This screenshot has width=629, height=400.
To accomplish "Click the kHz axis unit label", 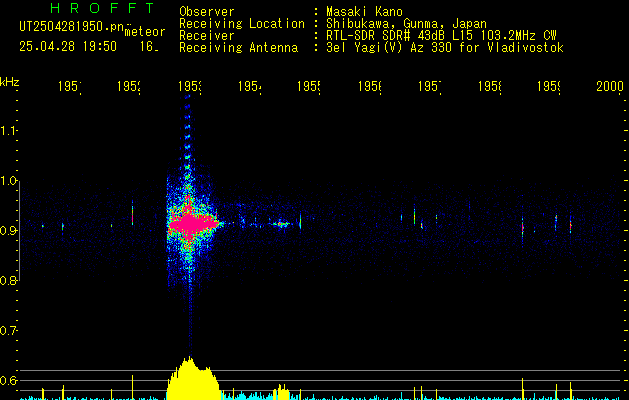I will click(10, 82).
